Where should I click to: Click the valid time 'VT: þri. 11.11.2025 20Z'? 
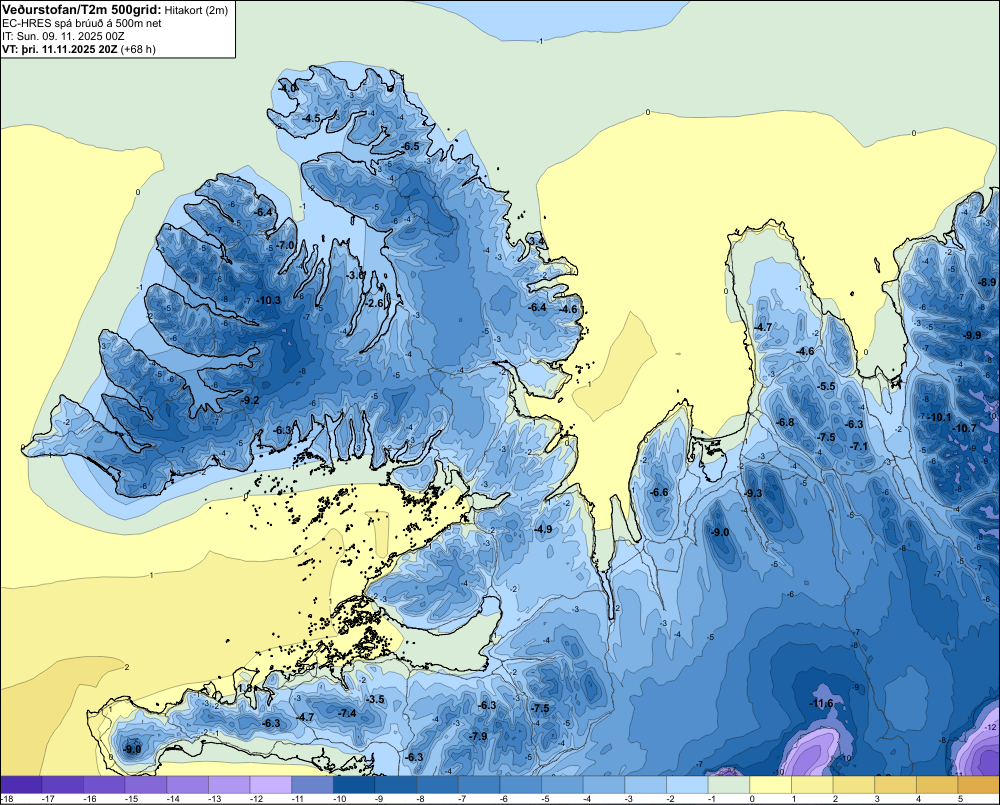pos(60,49)
